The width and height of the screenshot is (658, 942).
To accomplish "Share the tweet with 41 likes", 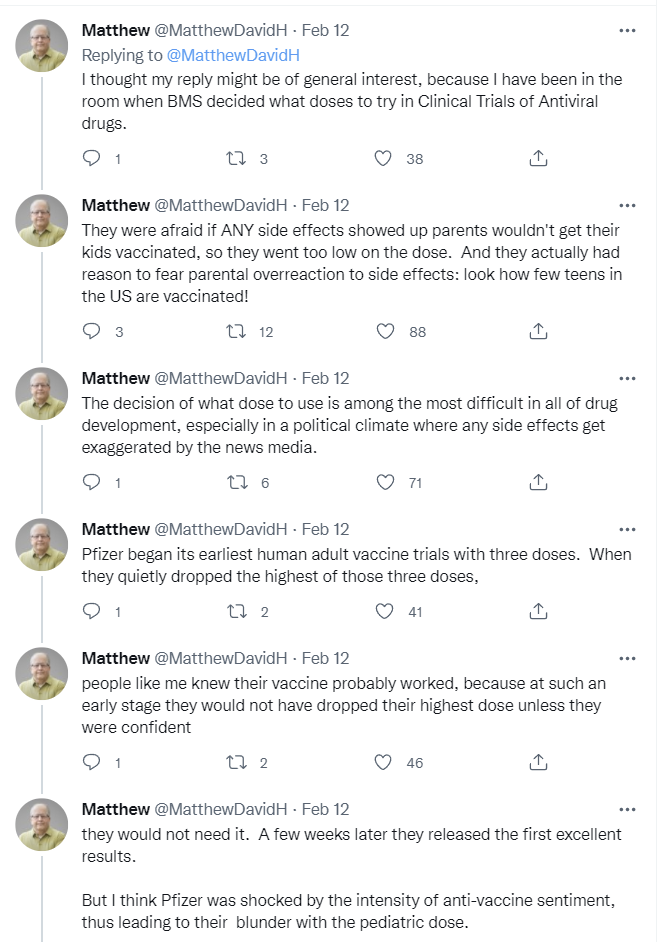I will 537,611.
